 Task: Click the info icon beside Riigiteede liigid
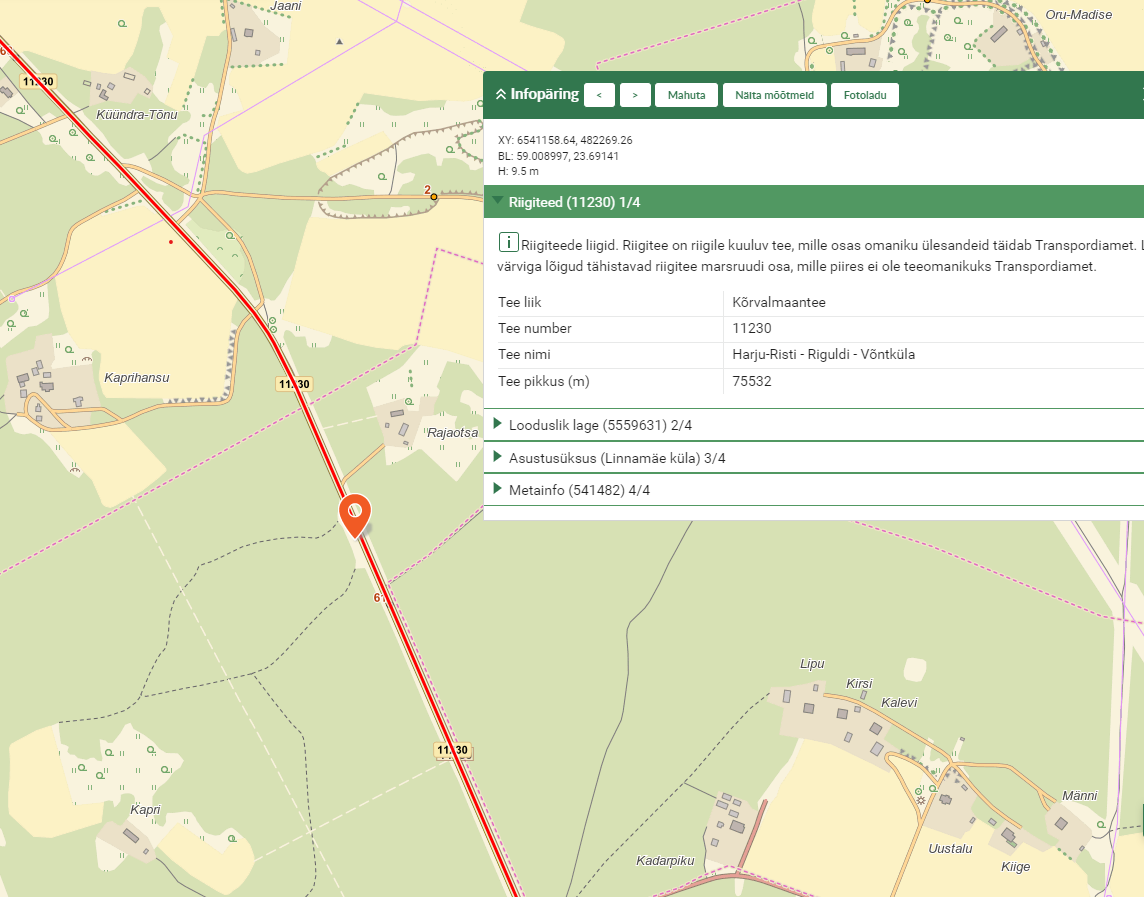(508, 243)
